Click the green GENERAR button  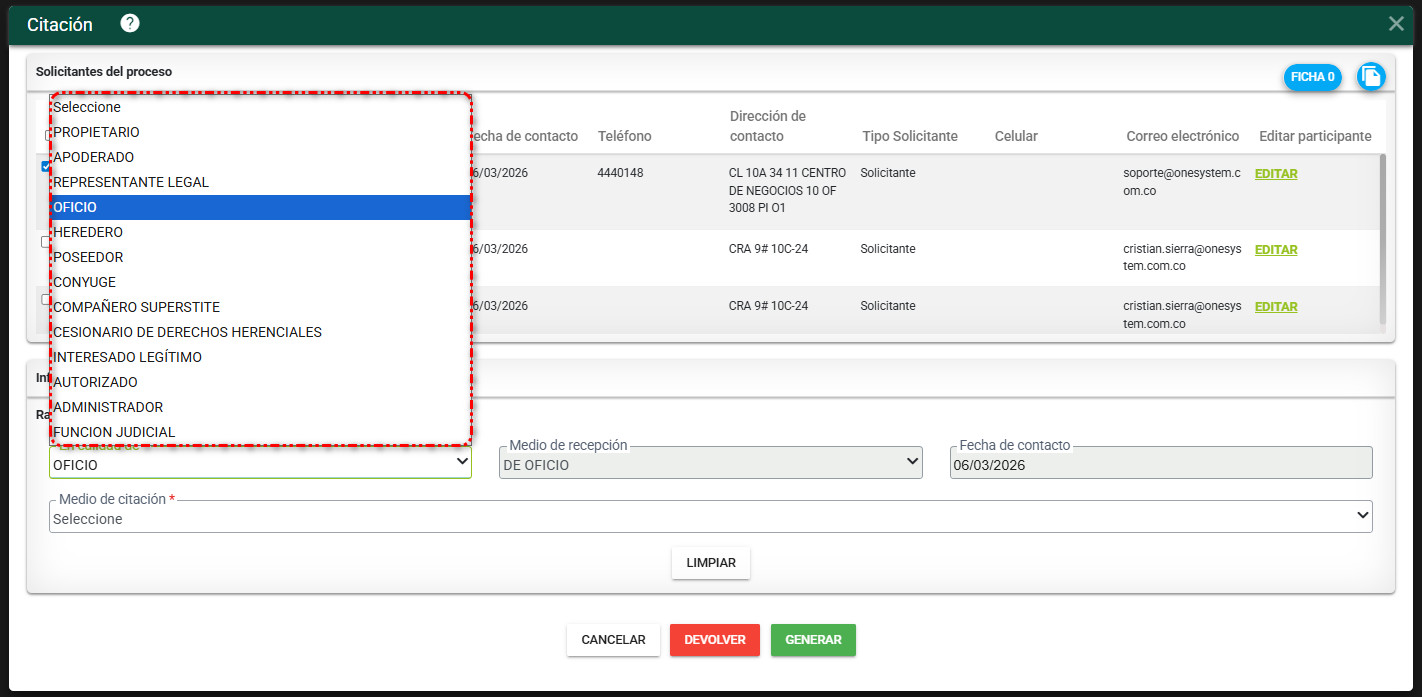813,640
